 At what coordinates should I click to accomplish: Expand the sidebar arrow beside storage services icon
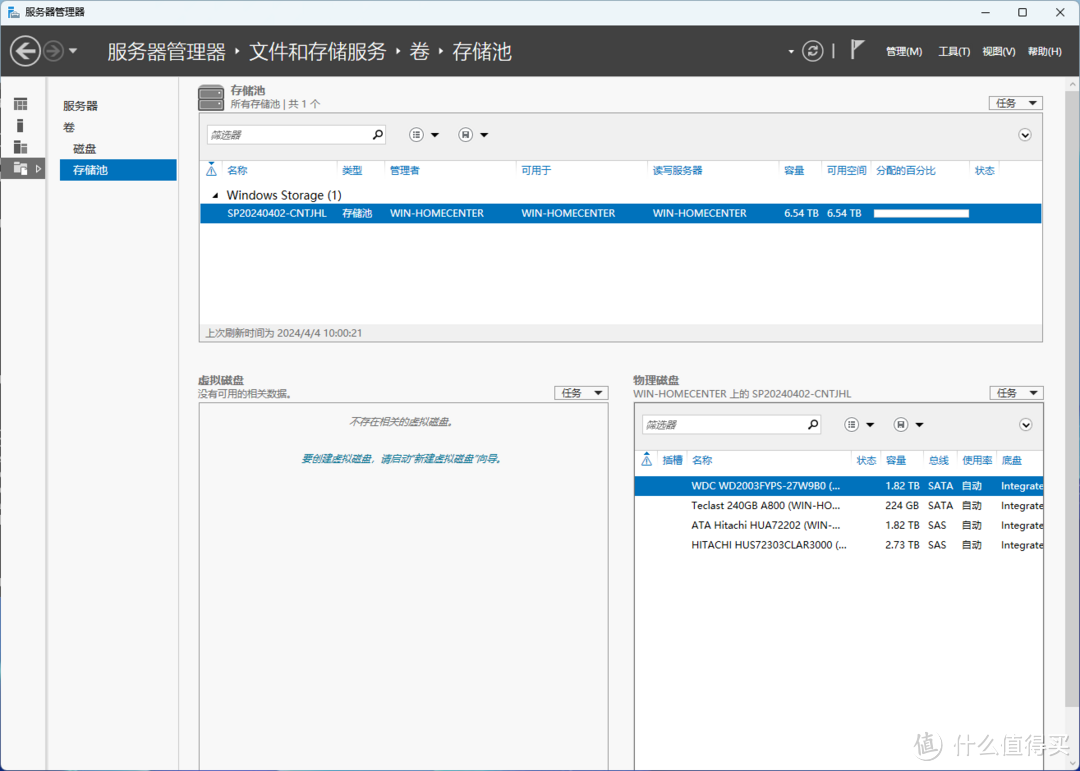click(39, 168)
